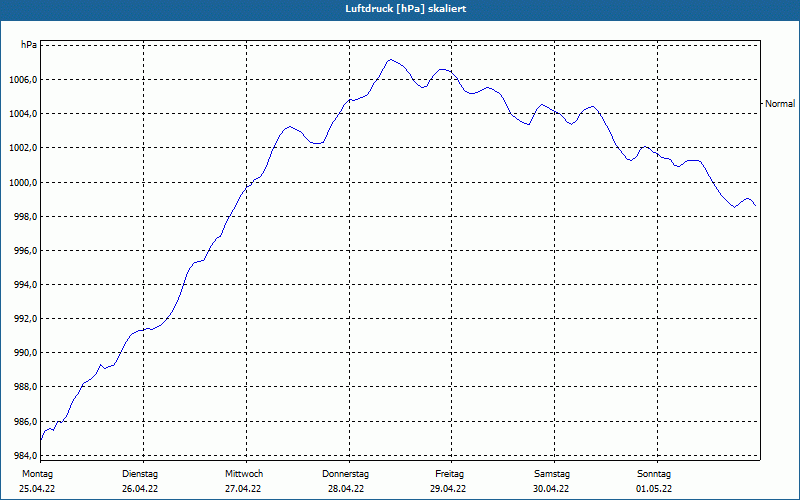Click the '1004,0' axis value
Viewport: 800px width, 500px height.
[24, 113]
